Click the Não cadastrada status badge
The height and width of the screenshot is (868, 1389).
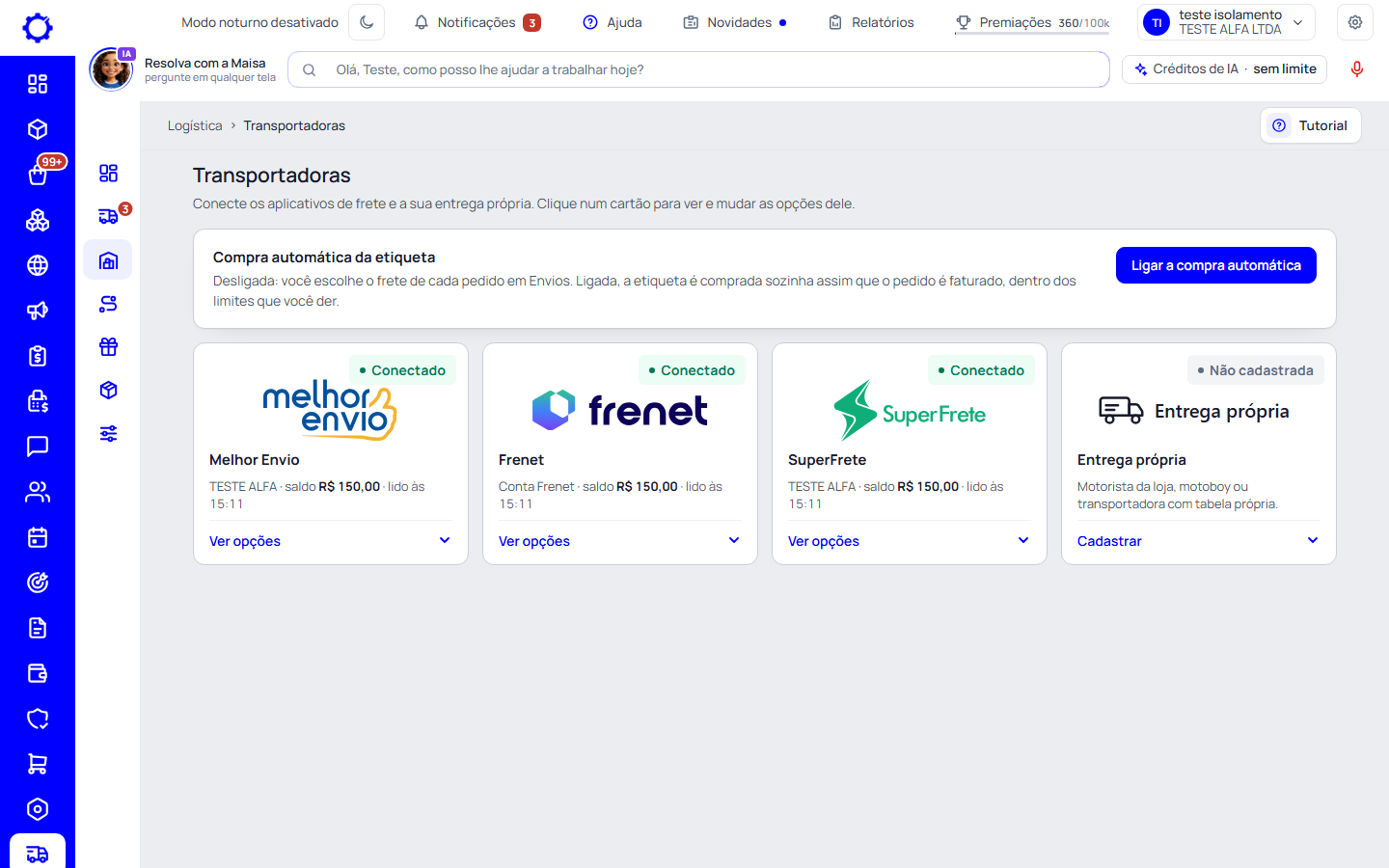[x=1256, y=370]
